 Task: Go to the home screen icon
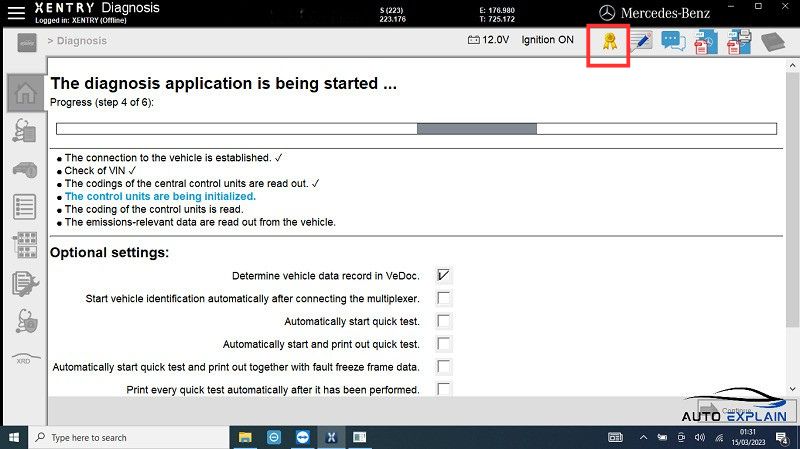[26, 93]
